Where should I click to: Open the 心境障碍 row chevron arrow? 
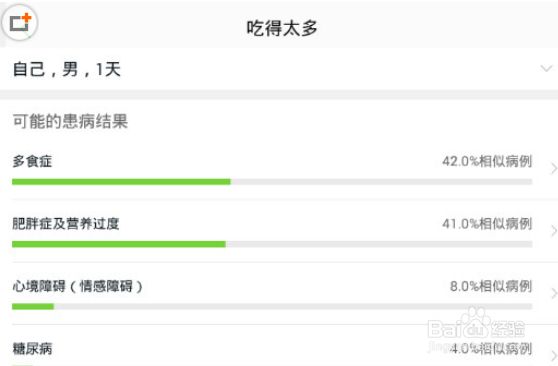point(553,293)
